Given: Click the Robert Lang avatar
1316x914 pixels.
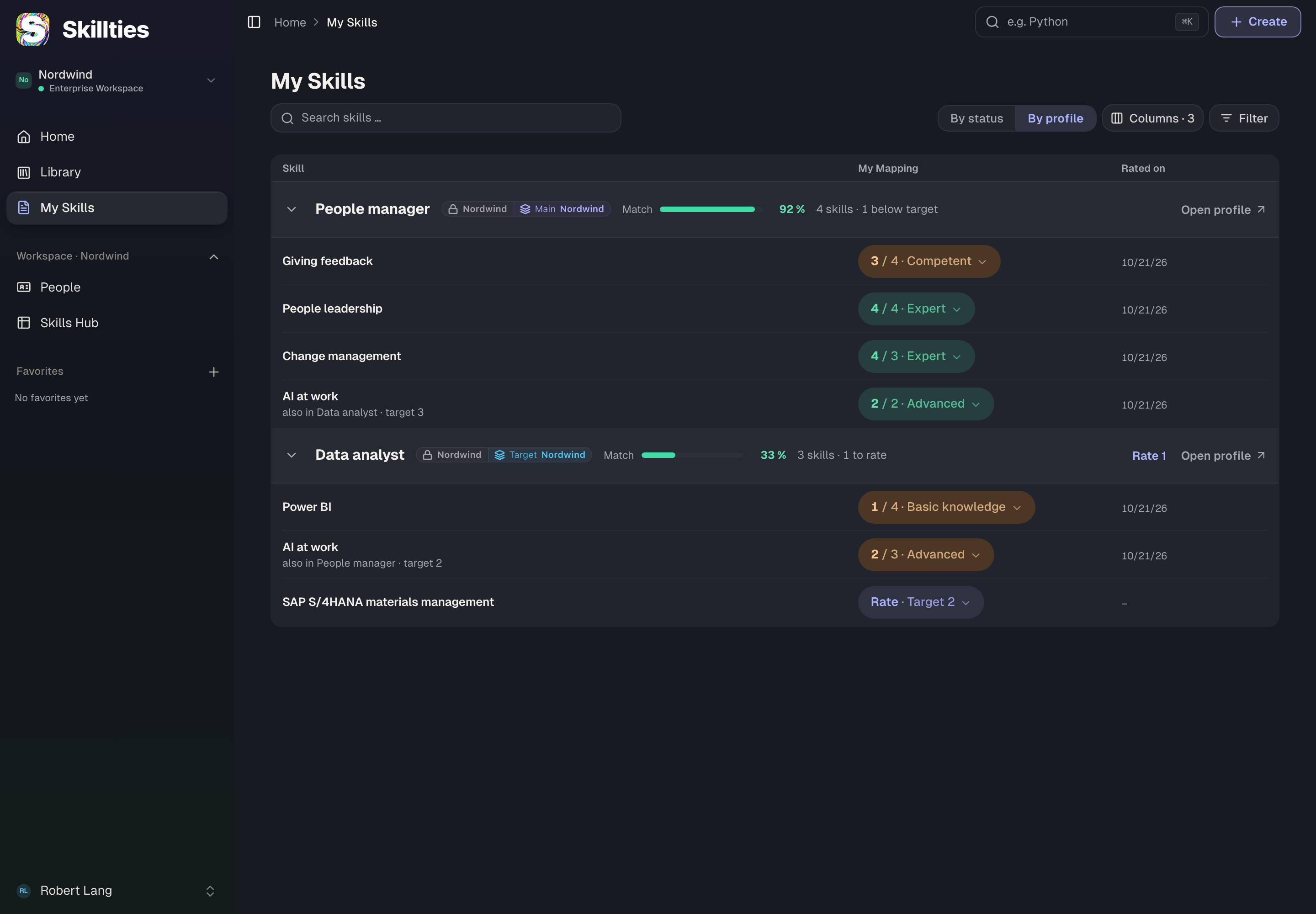Looking at the screenshot, I should [23, 891].
